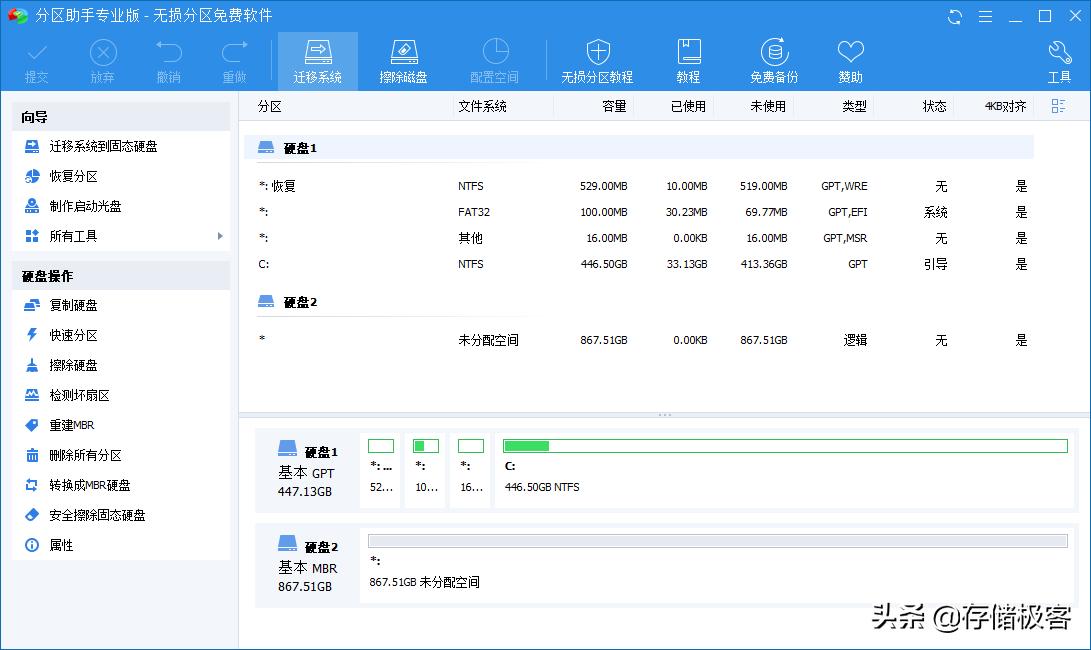Toggle the grid view icon above the columns
This screenshot has width=1091, height=650.
[1058, 106]
